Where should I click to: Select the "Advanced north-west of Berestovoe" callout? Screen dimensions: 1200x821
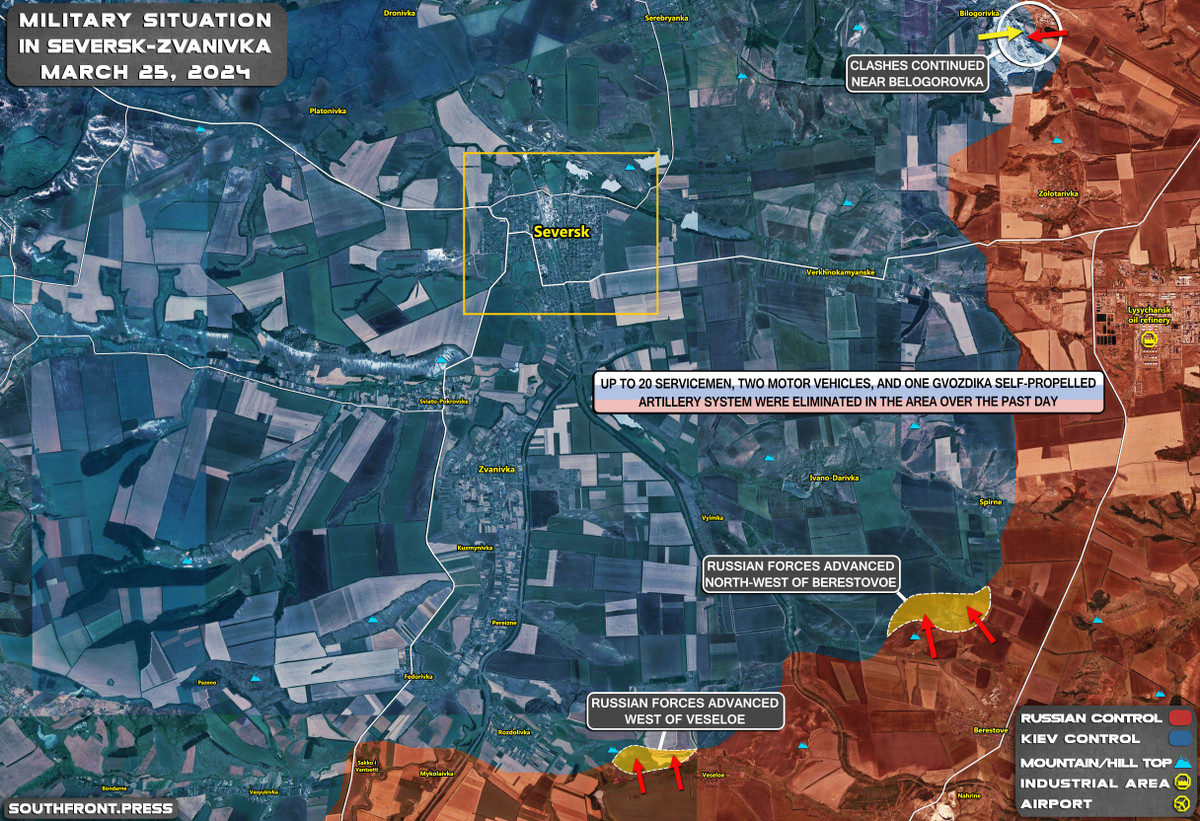pos(800,574)
